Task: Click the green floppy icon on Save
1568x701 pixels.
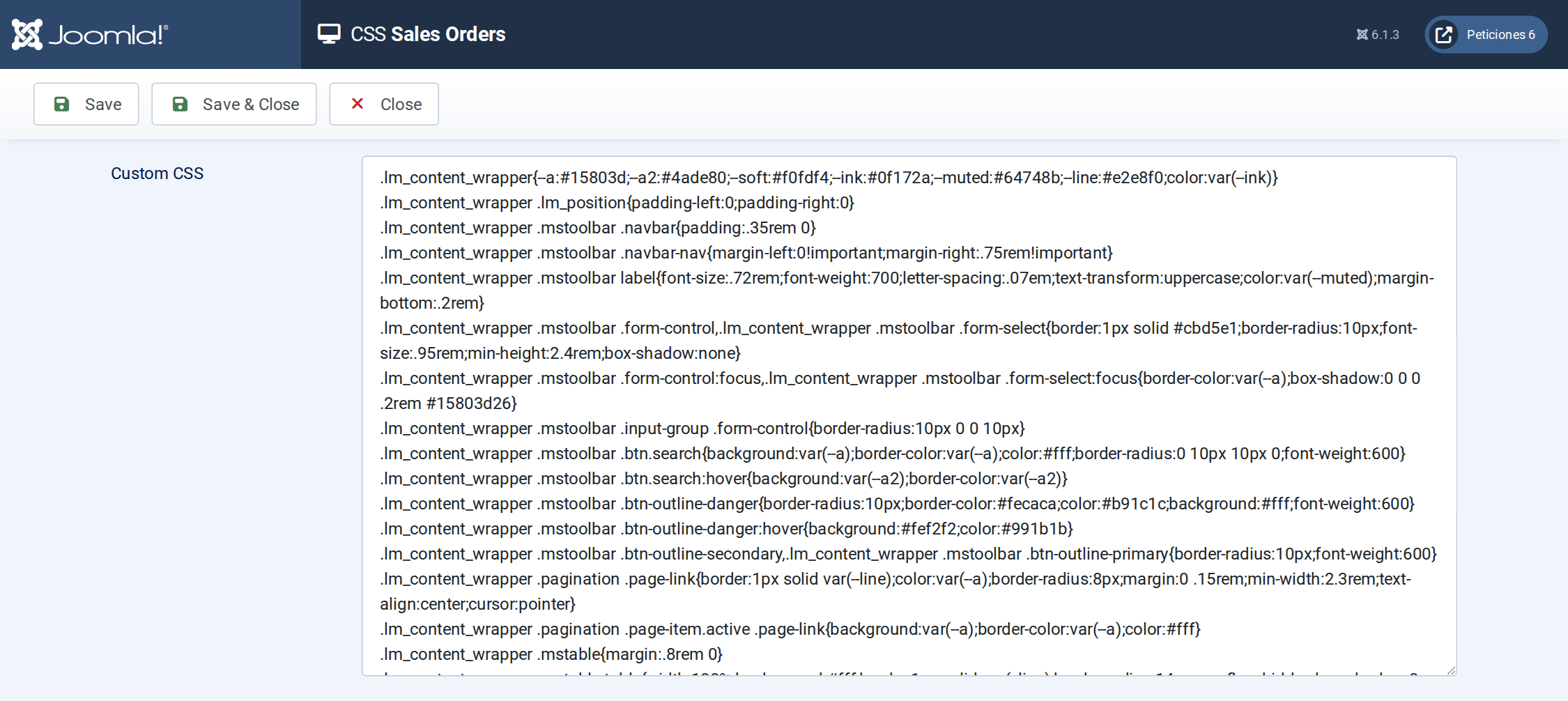Action: tap(61, 104)
